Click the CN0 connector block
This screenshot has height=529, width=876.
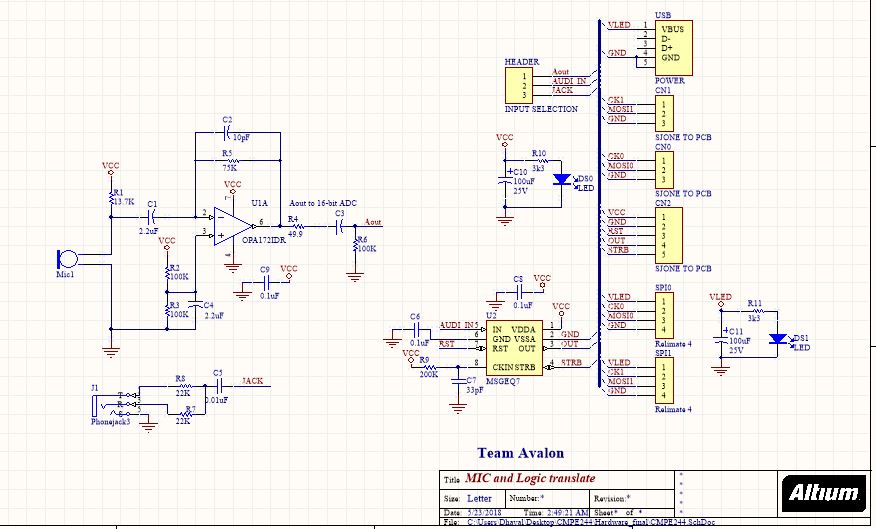pyautogui.click(x=664, y=170)
